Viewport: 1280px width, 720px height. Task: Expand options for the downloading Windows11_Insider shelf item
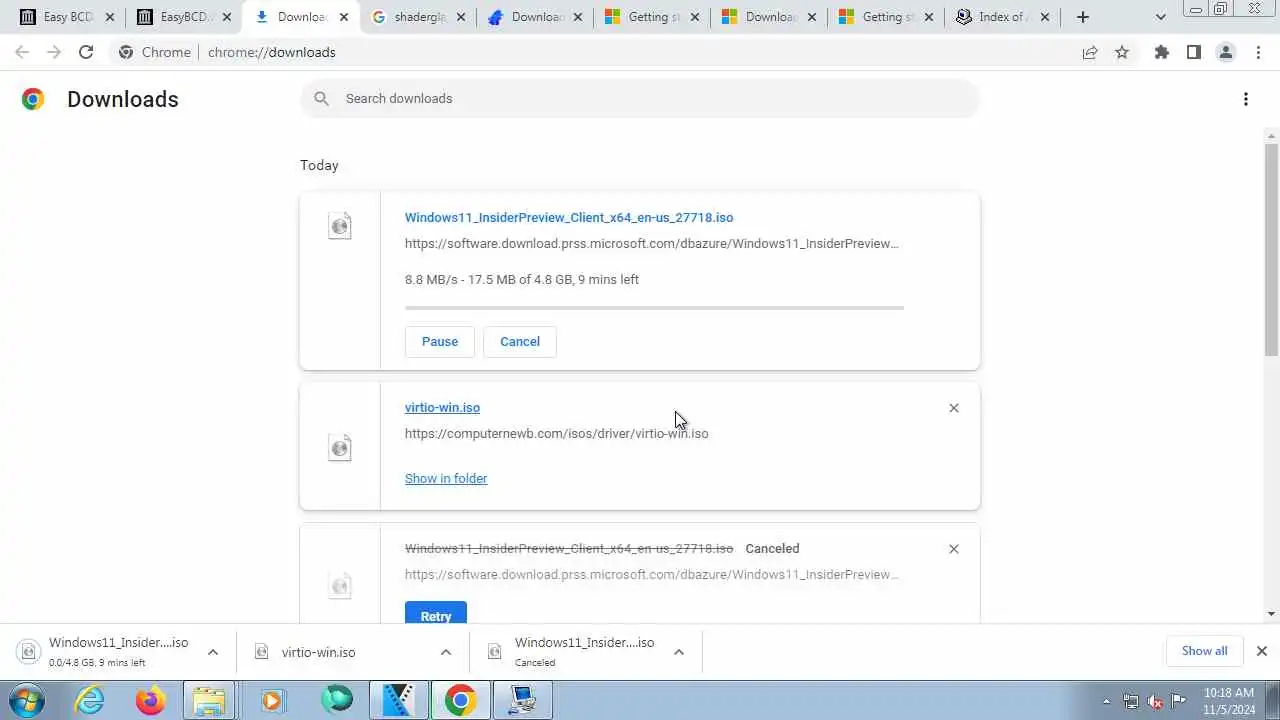tap(213, 652)
